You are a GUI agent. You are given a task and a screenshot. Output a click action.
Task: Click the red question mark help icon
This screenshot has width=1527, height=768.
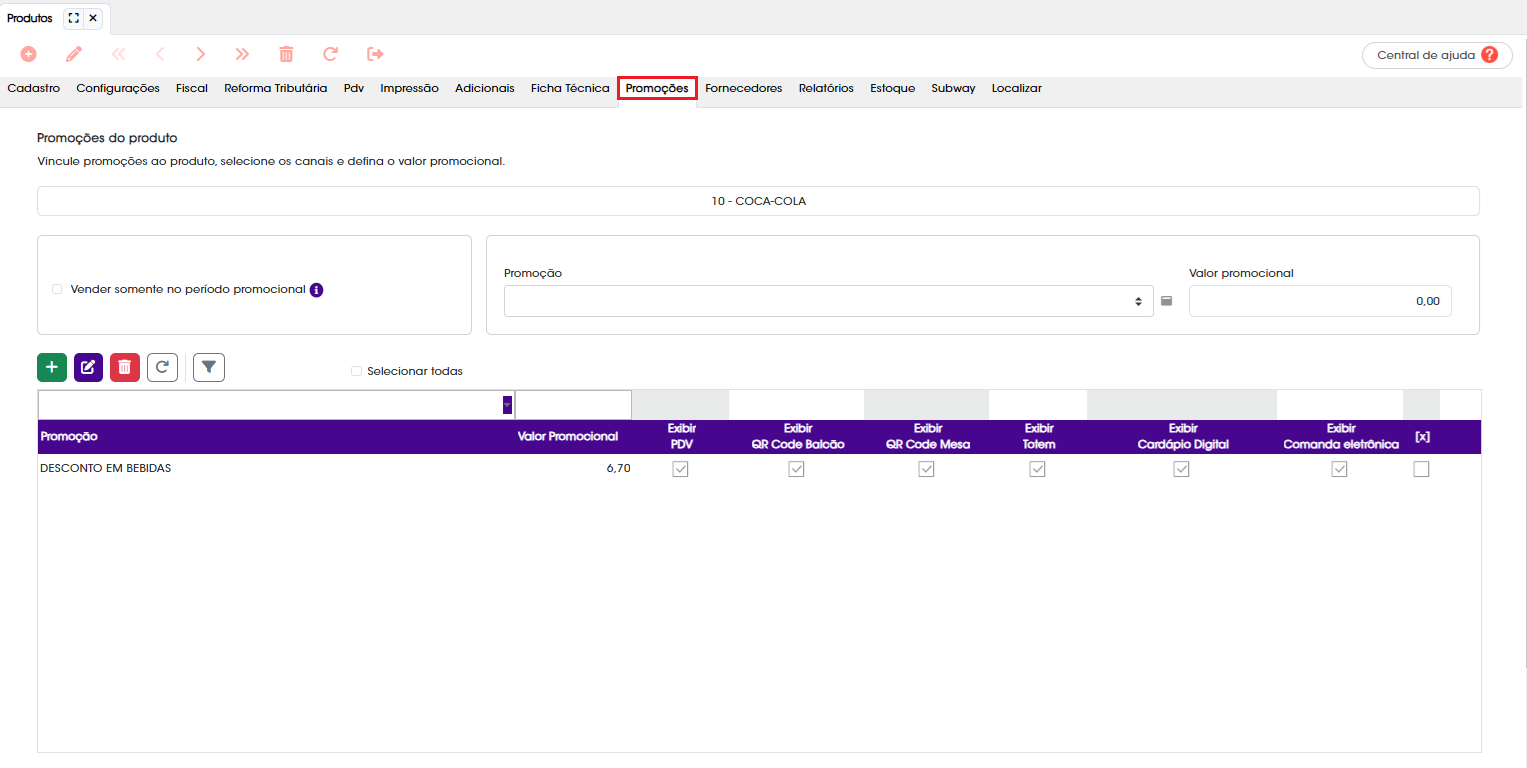pos(1490,55)
